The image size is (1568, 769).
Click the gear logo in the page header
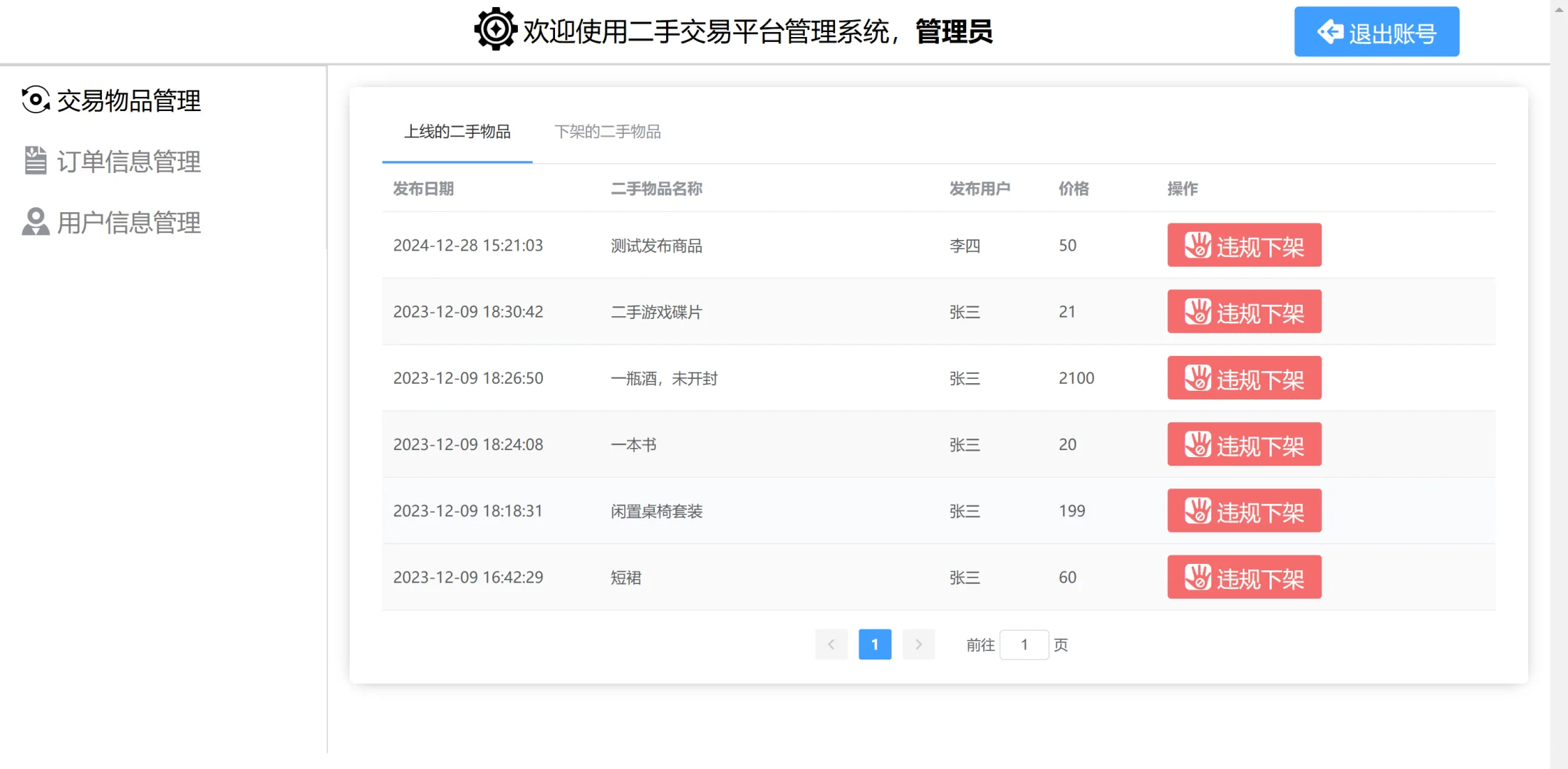(495, 28)
